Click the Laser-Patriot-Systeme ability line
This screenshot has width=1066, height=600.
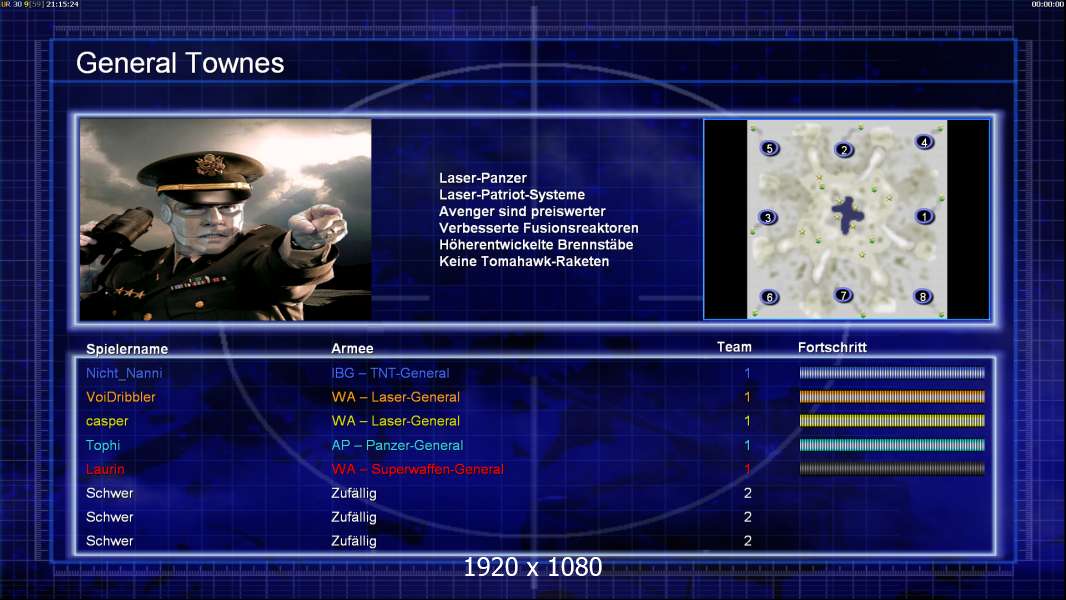click(x=512, y=194)
